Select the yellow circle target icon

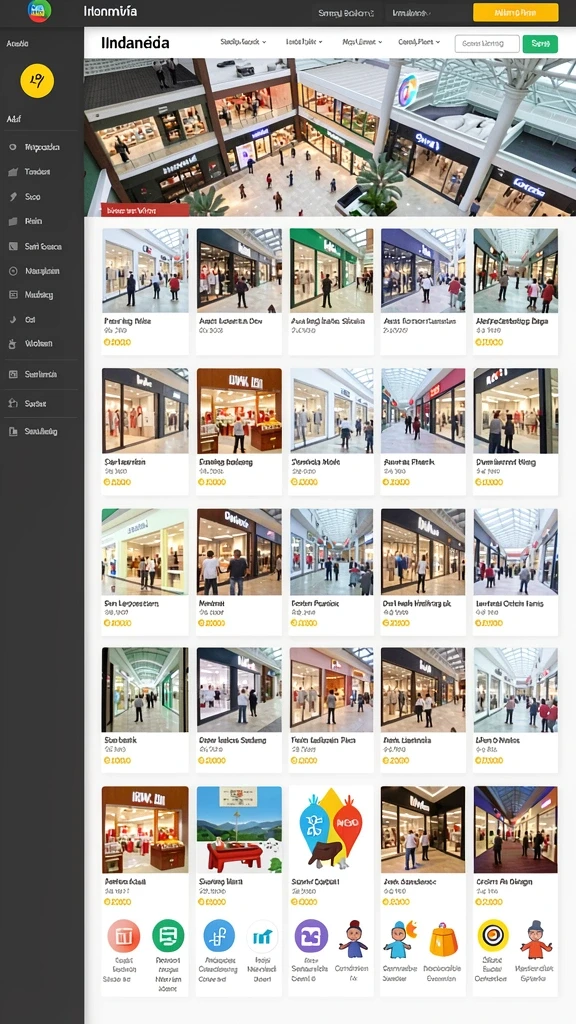coord(493,936)
